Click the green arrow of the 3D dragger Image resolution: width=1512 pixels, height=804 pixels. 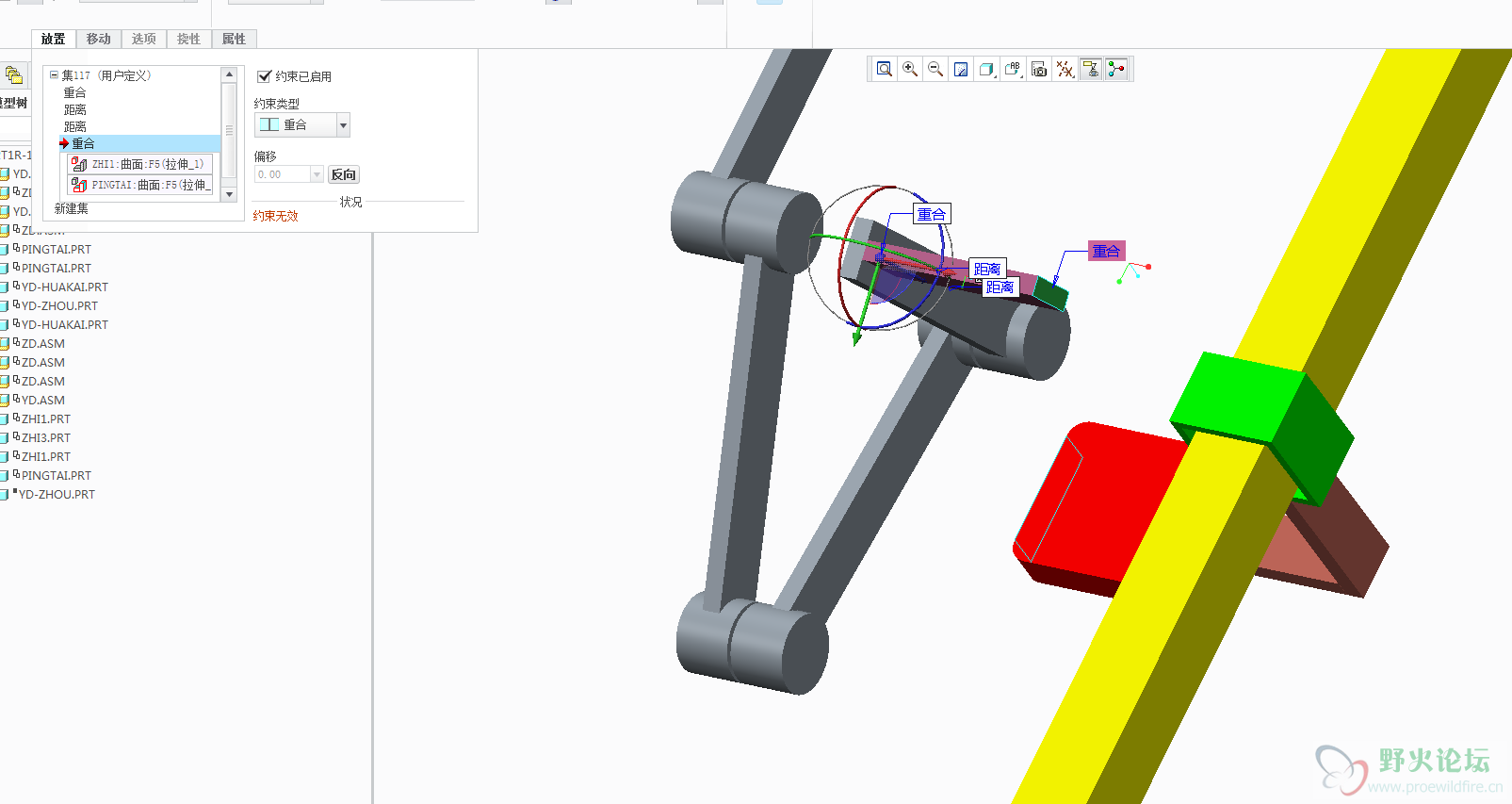click(x=857, y=336)
